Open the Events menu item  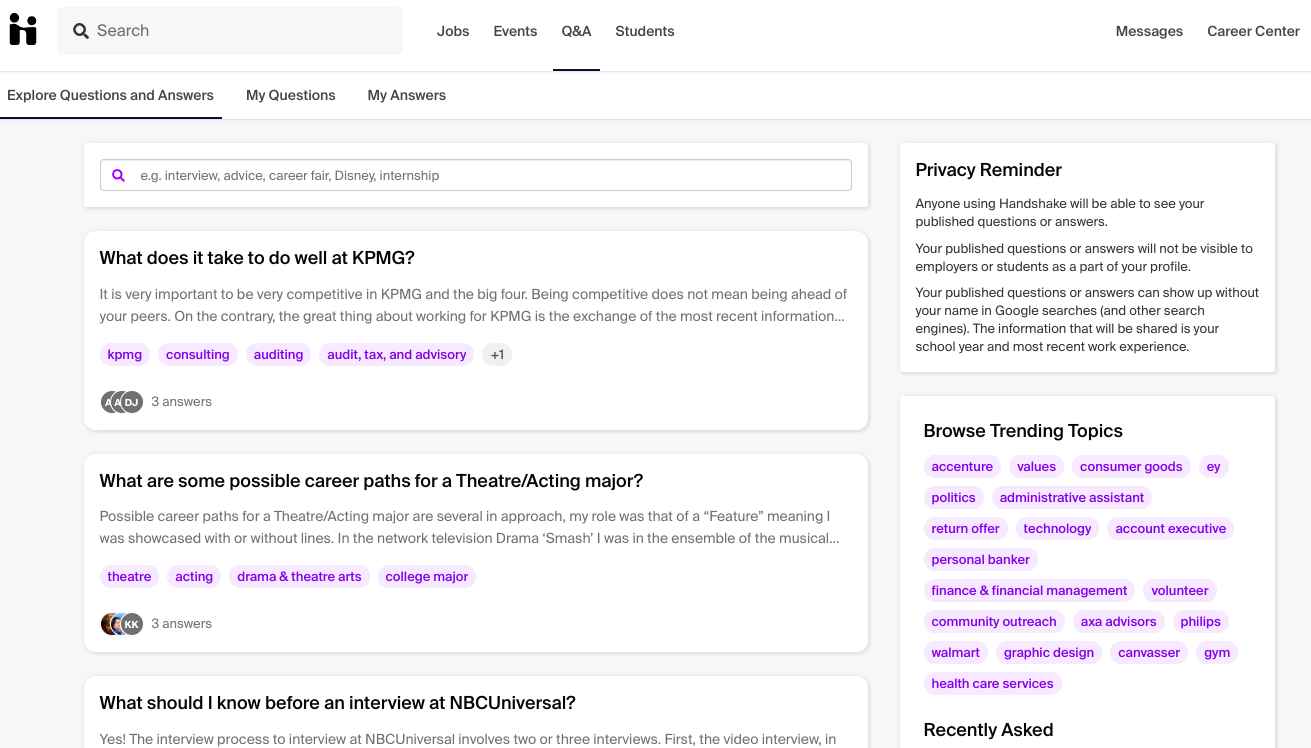point(515,31)
